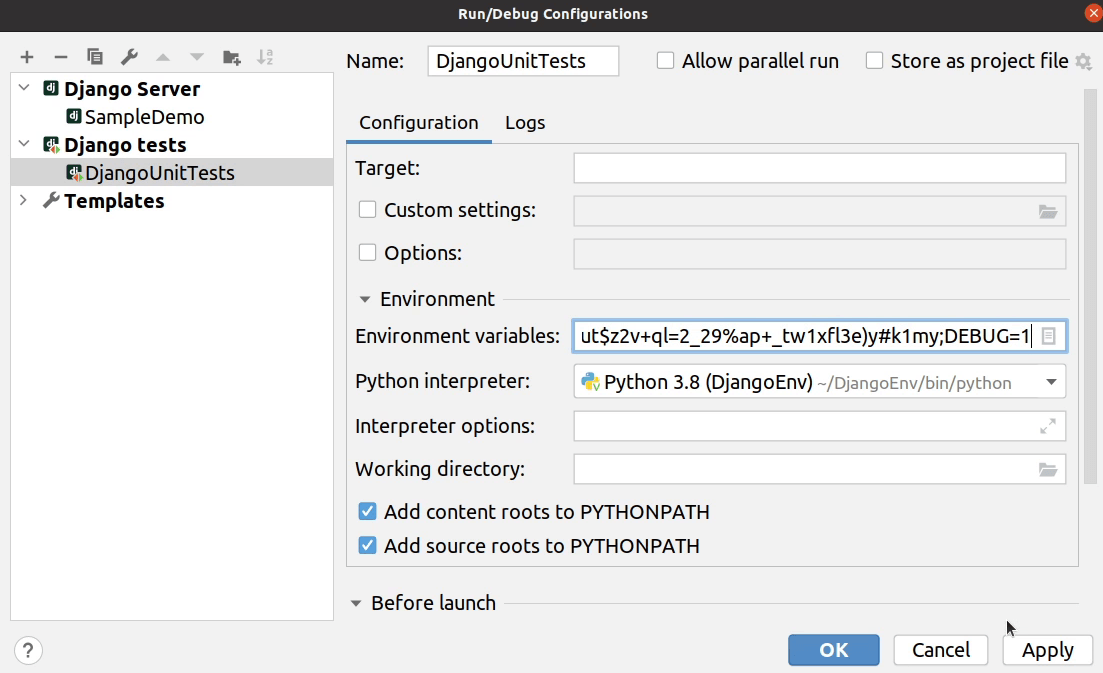
Task: Enable Allow parallel run checkbox
Action: pos(665,61)
